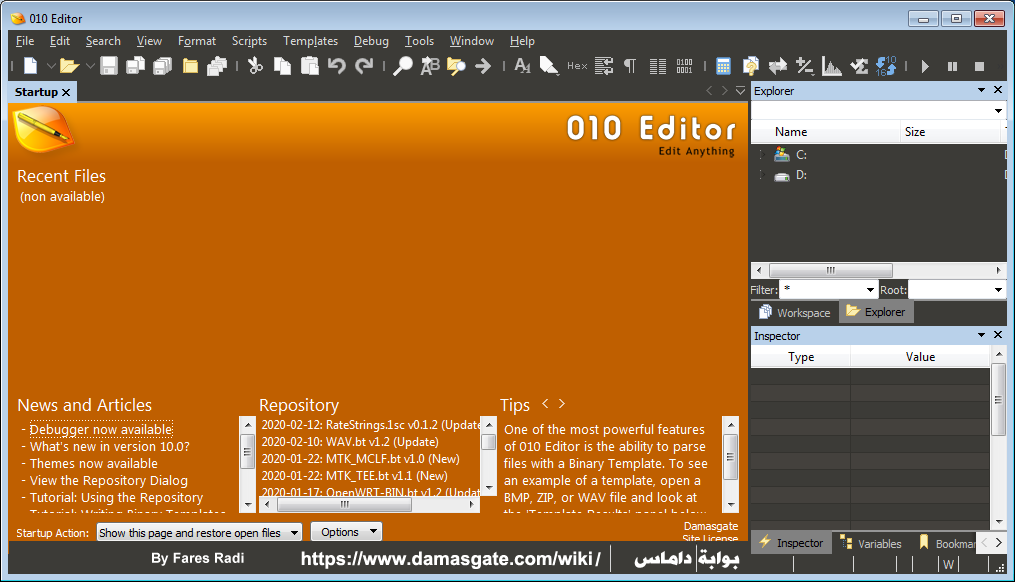Show previous tip with left arrow
Screen dimensions: 1015x582
point(545,403)
